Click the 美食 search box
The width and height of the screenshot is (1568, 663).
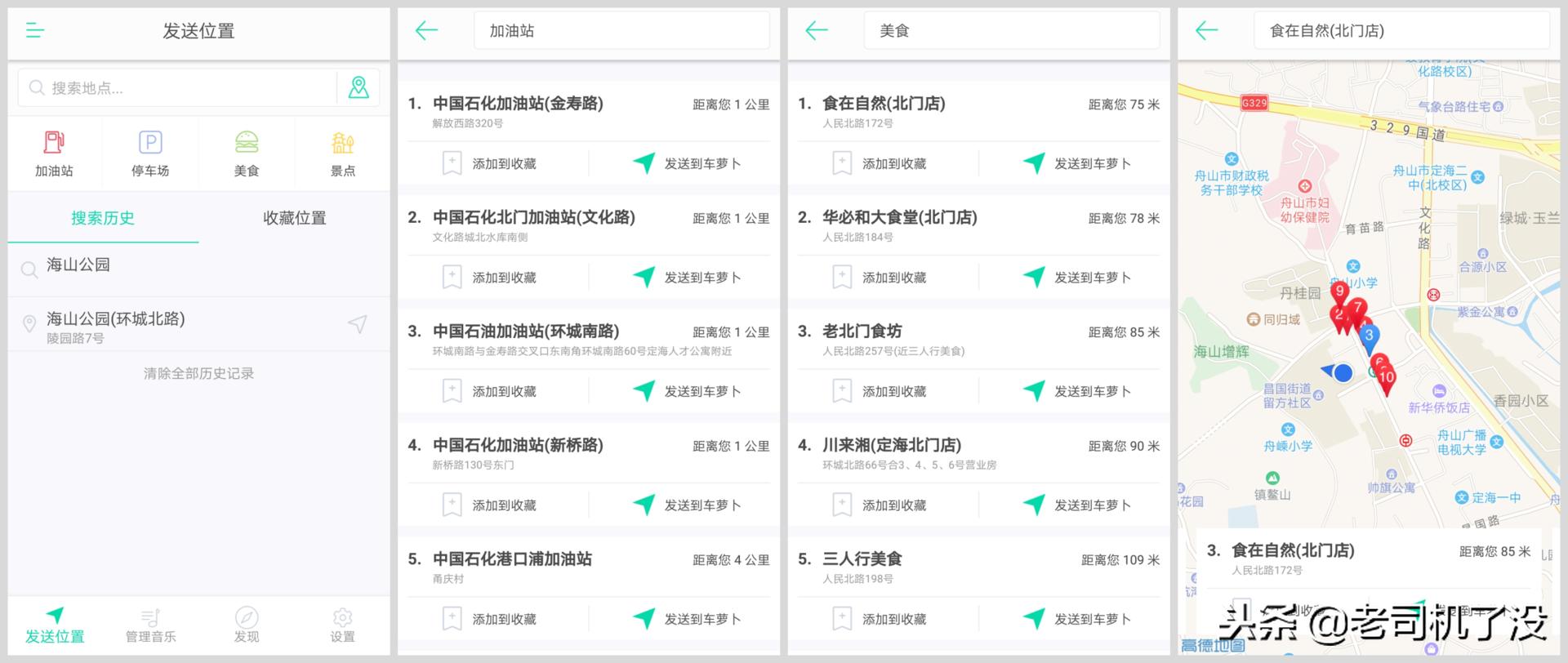tap(1012, 31)
